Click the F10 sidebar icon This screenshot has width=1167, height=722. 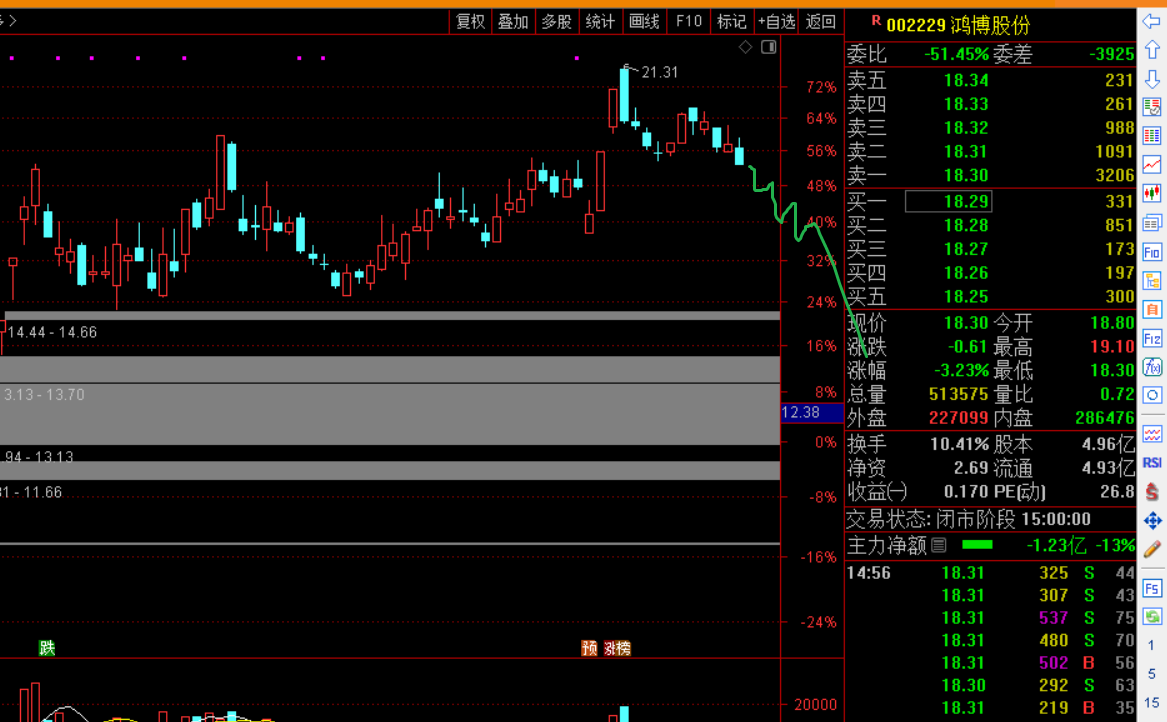coord(1151,252)
